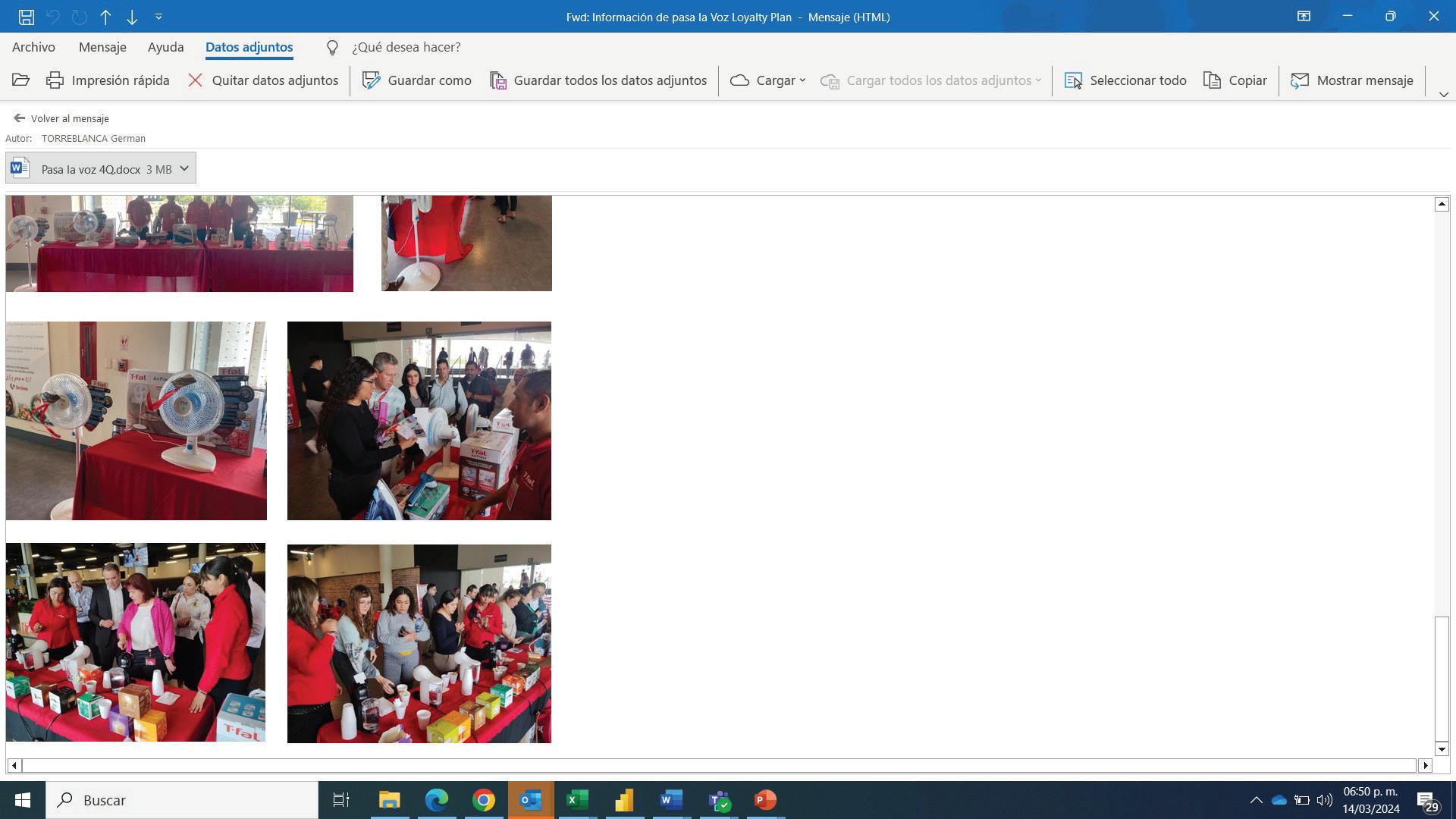Open dropdown of Pasa la voz 4Q.docx attachment

[184, 168]
